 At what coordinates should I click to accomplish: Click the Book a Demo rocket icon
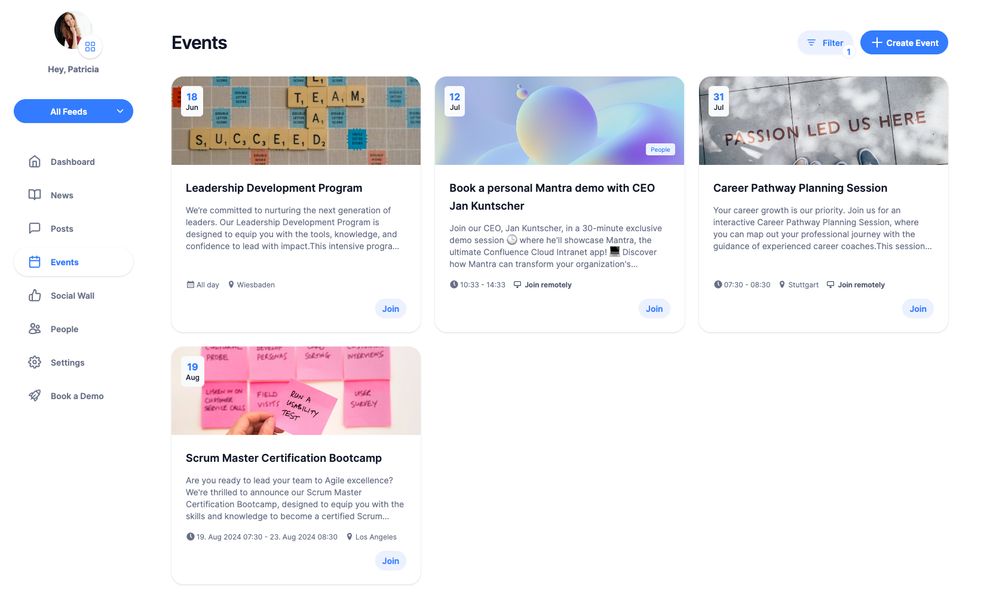[x=34, y=396]
